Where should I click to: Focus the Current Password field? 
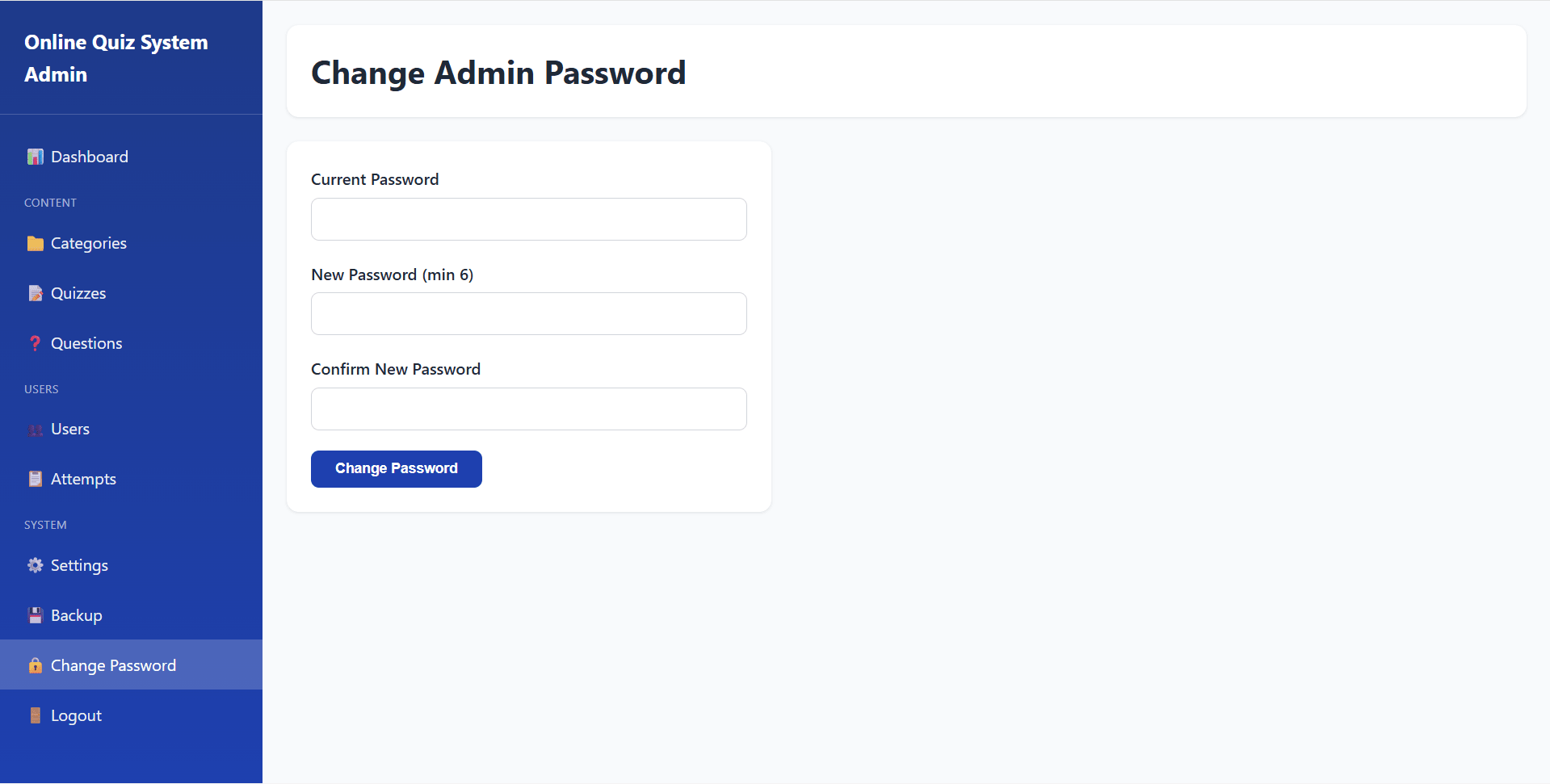[x=529, y=219]
